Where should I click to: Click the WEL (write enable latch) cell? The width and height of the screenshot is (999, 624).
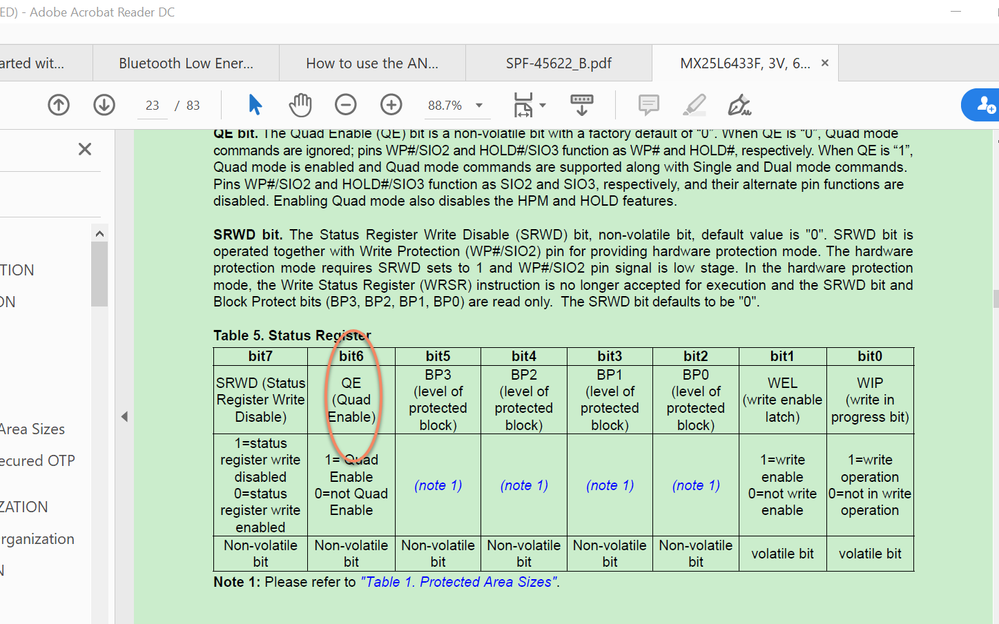pyautogui.click(x=782, y=400)
